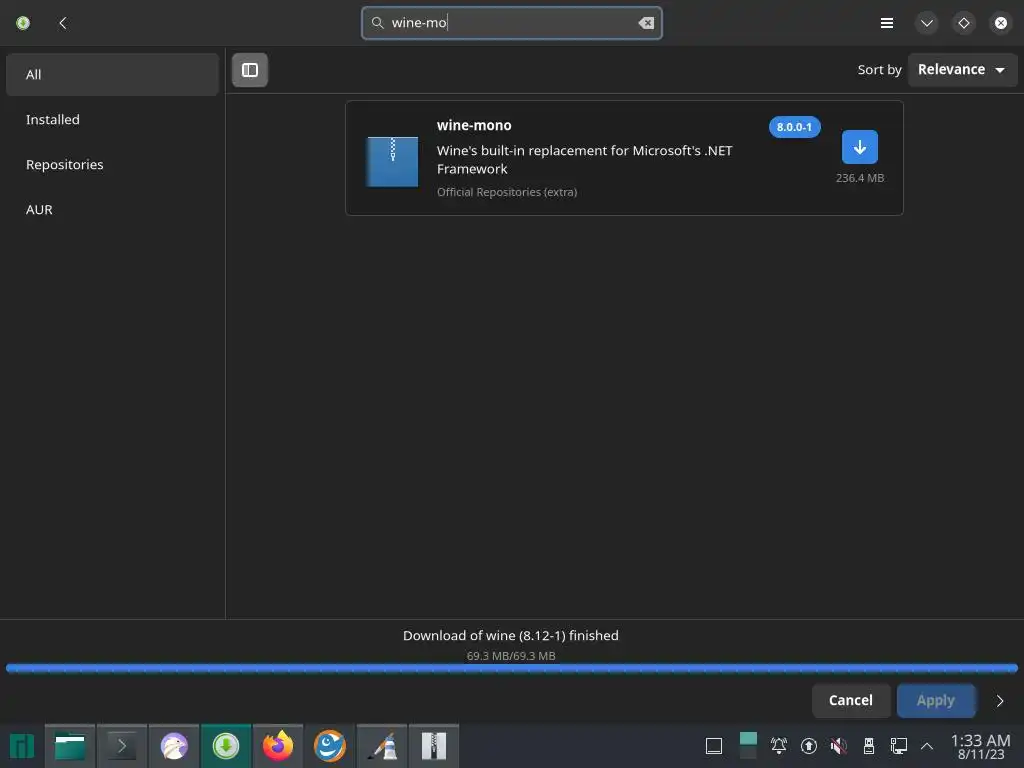This screenshot has width=1024, height=768.
Task: Click the virtual desktop pager
Action: click(x=748, y=746)
